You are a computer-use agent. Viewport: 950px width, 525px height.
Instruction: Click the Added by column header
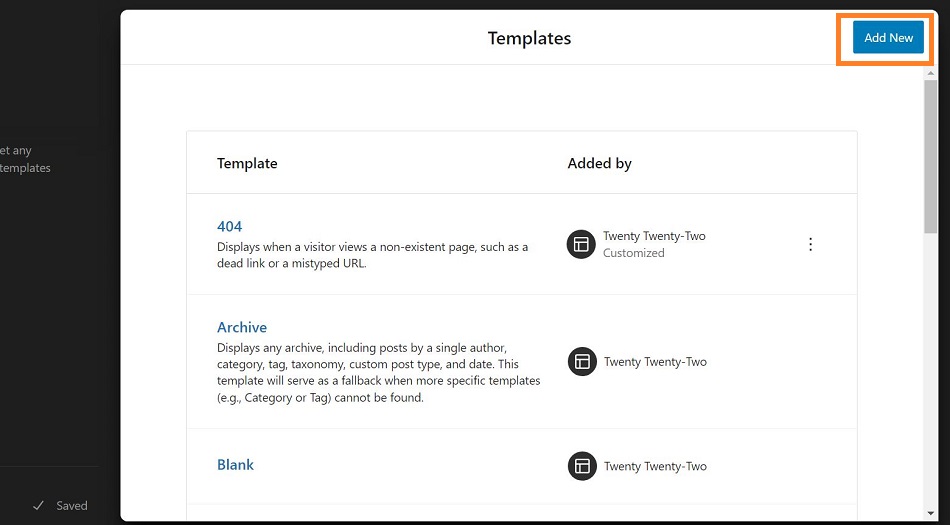click(599, 163)
